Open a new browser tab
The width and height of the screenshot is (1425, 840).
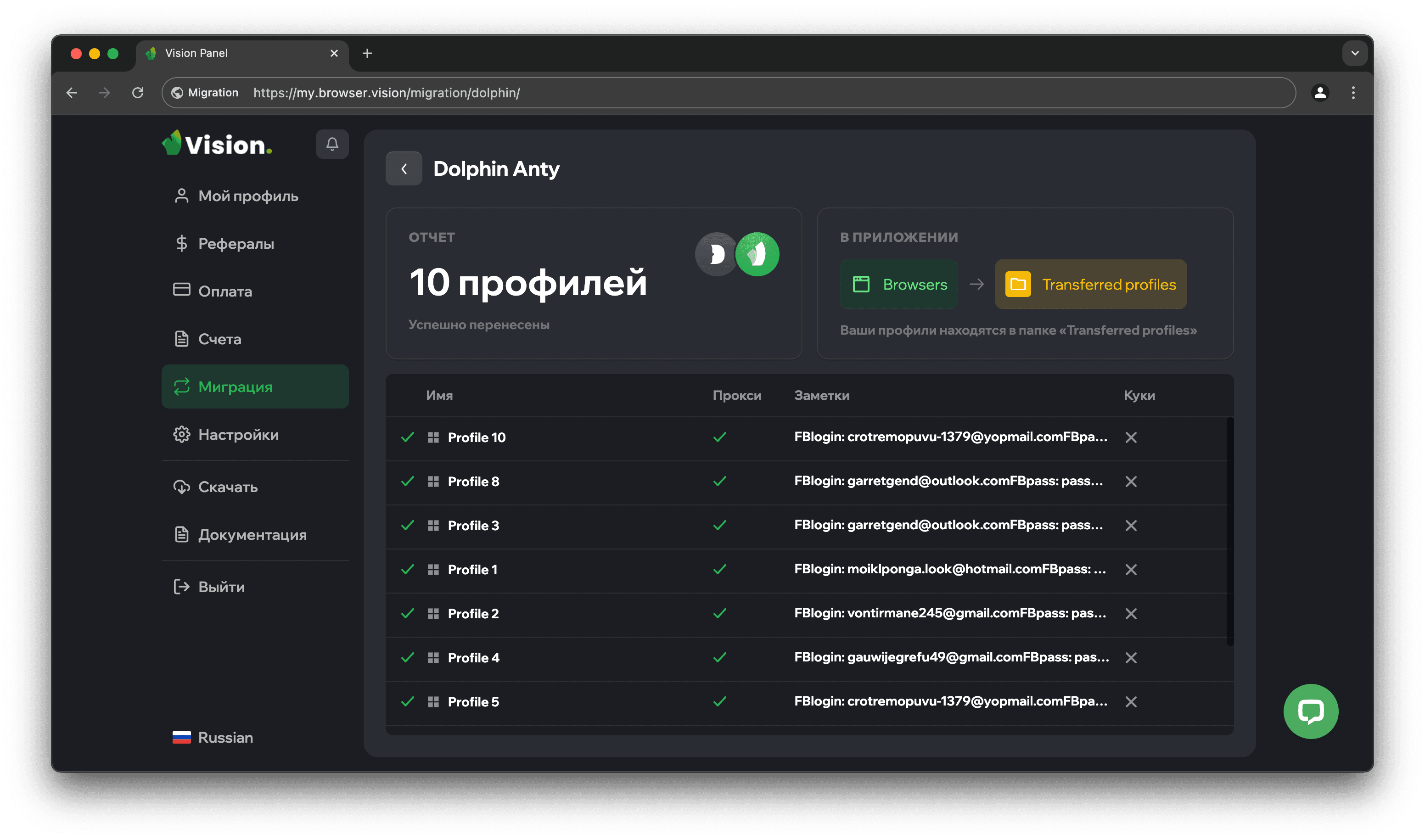367,53
